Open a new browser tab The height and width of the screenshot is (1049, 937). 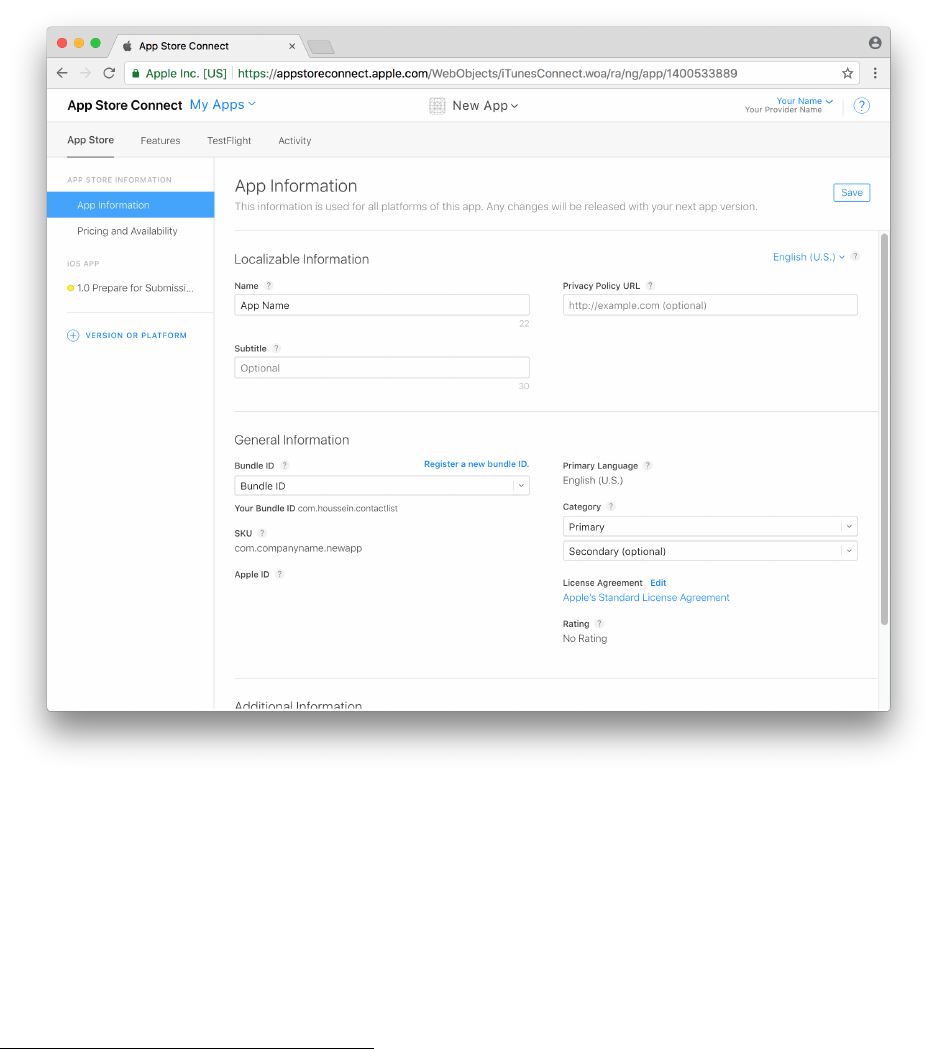pyautogui.click(x=320, y=46)
